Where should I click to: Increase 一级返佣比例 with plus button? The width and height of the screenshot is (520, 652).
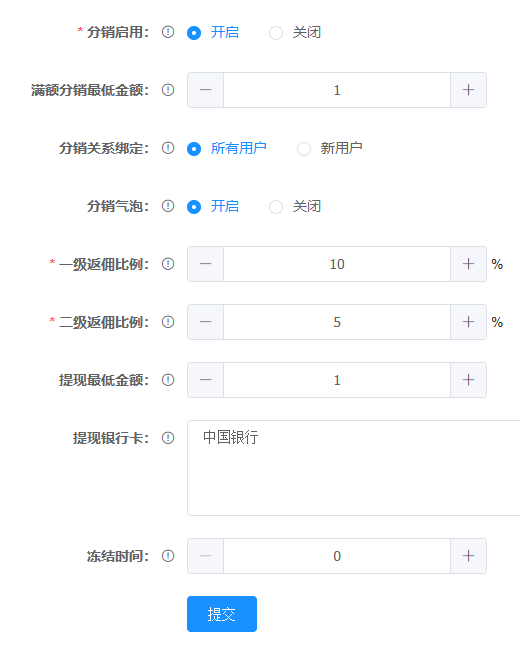[468, 264]
